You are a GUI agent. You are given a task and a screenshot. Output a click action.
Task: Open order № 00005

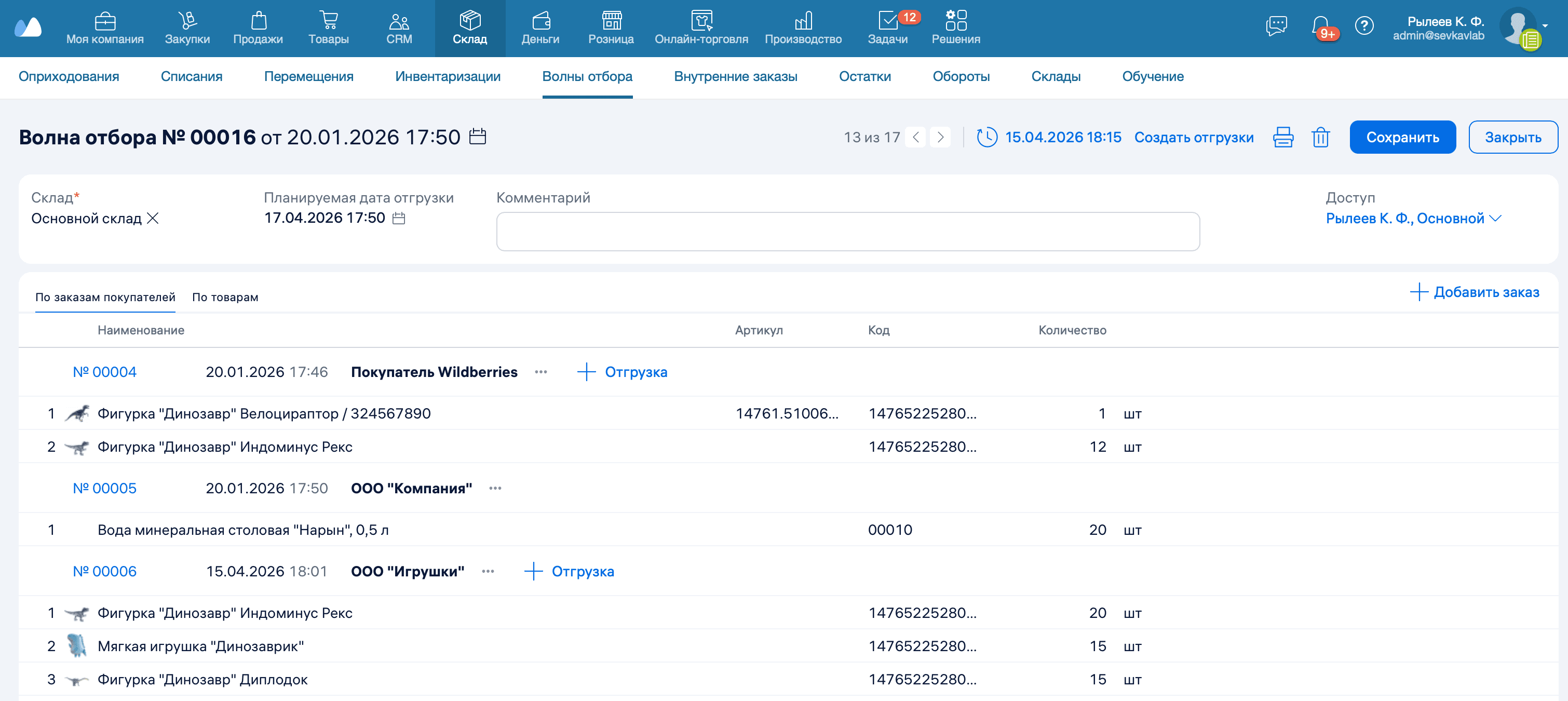point(105,488)
